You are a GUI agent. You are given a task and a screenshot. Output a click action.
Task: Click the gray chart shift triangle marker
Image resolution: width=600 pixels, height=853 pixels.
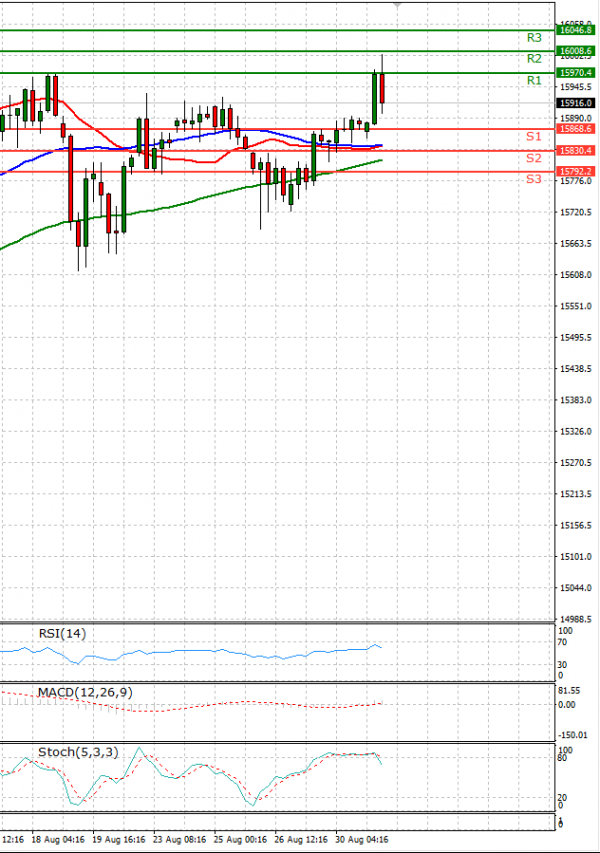[397, 5]
